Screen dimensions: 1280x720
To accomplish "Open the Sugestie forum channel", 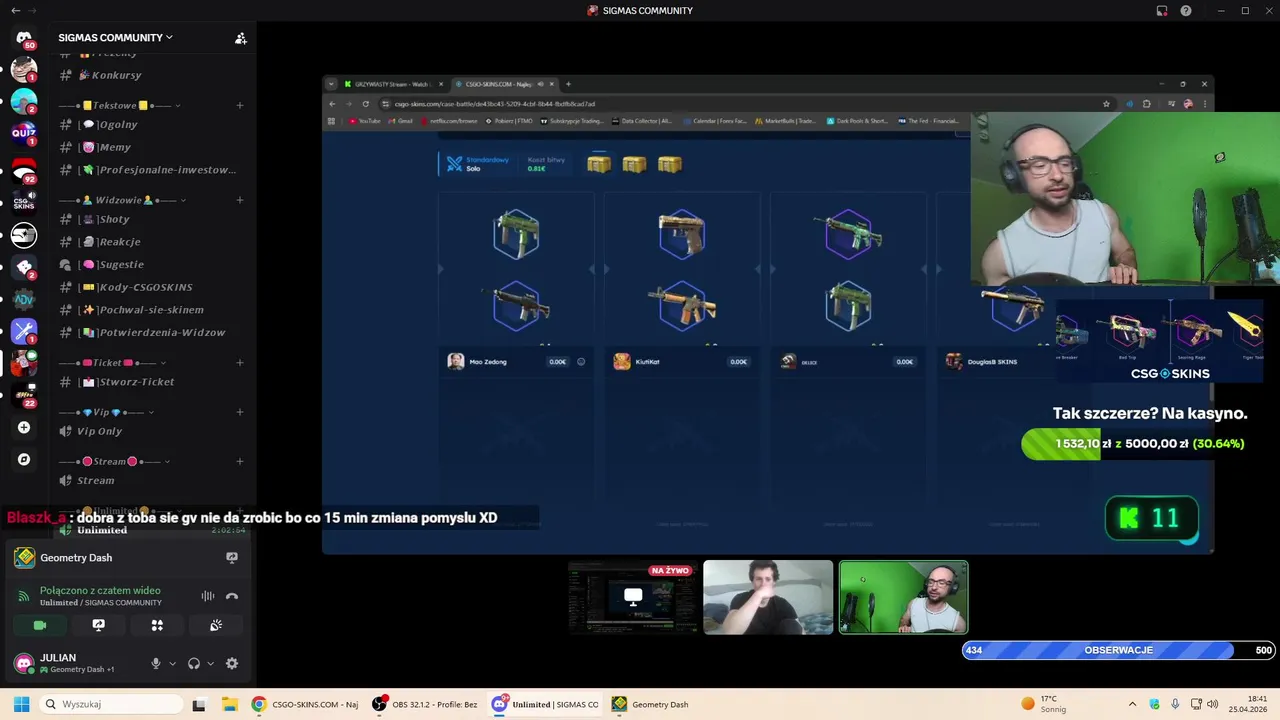I will click(x=150, y=264).
